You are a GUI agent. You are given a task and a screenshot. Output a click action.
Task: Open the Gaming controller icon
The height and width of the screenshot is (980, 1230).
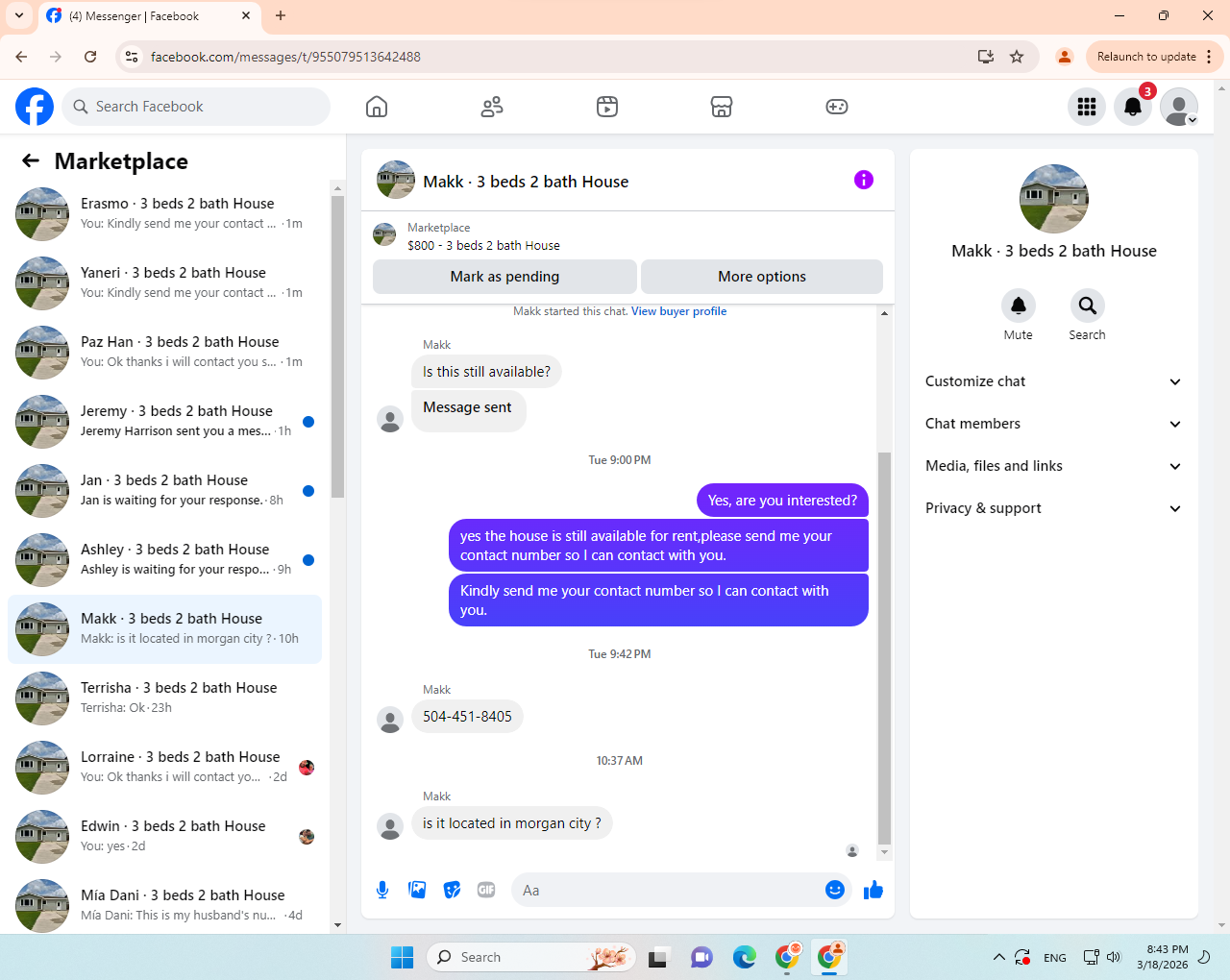837,107
